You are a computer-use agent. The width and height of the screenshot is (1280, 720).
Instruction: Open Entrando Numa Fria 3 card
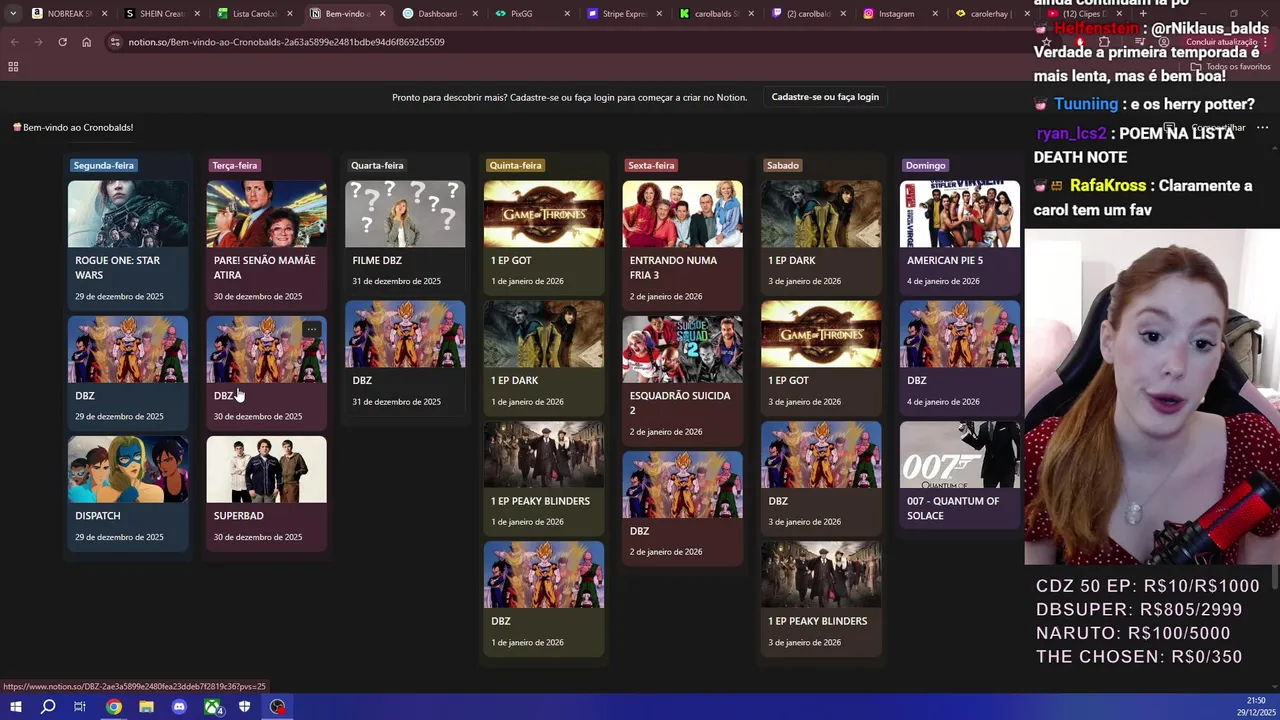[x=682, y=244]
